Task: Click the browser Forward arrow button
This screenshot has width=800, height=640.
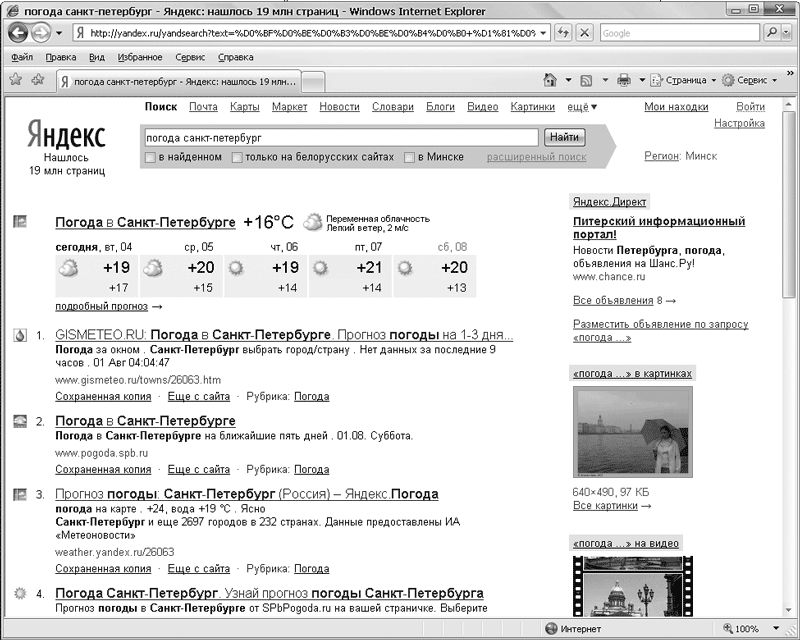Action: [41, 33]
